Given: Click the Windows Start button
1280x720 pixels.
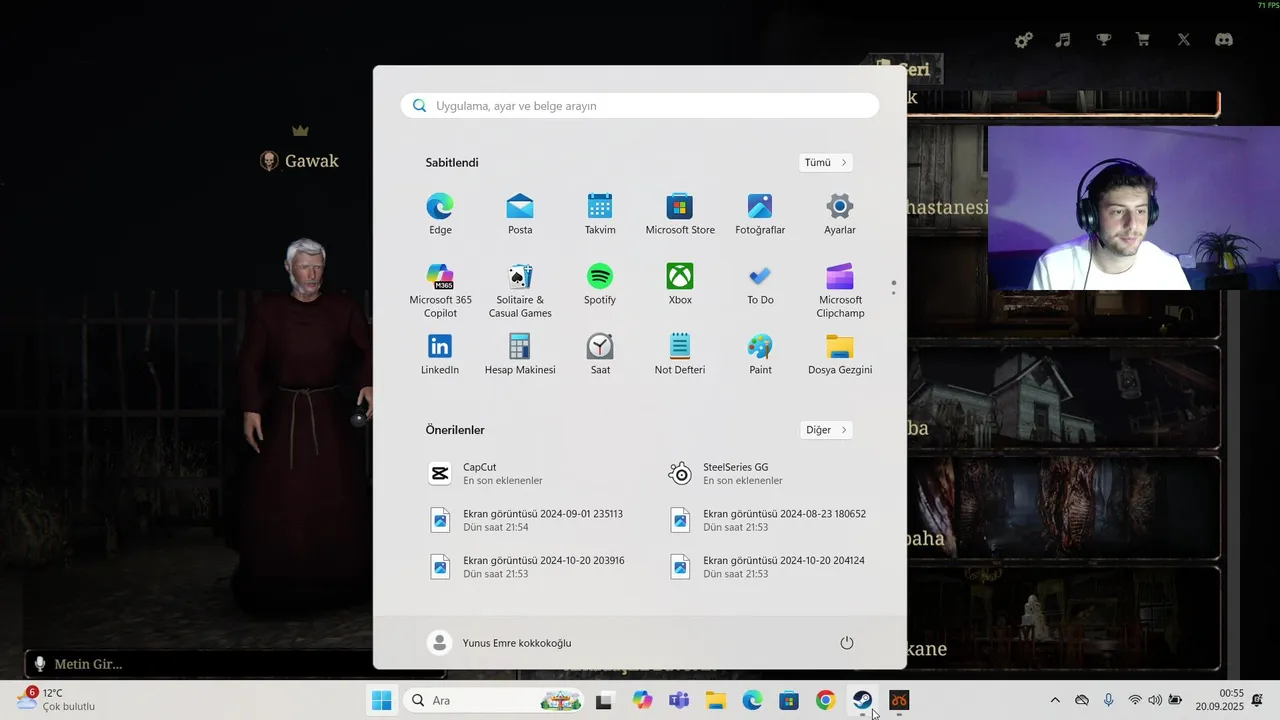Looking at the screenshot, I should (381, 700).
